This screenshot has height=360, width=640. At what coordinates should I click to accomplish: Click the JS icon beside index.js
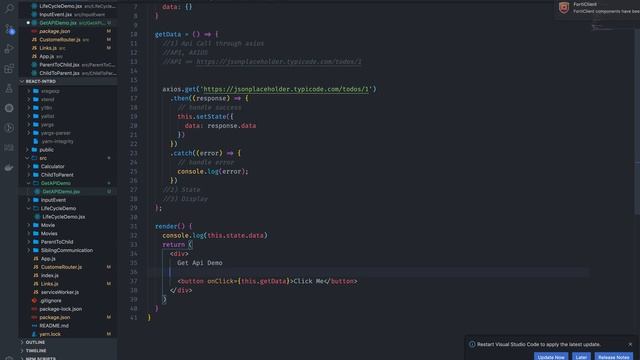pos(36,276)
